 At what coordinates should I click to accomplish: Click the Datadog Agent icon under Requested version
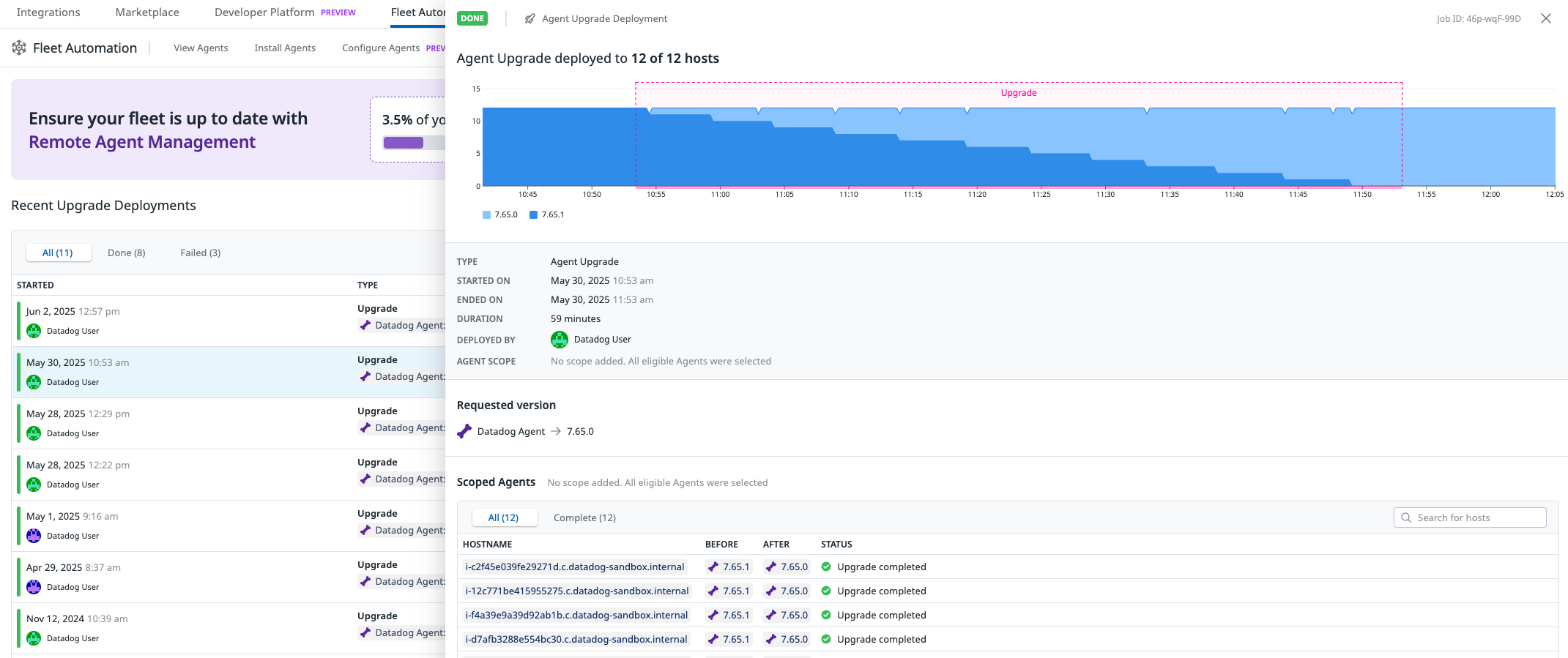pos(464,431)
